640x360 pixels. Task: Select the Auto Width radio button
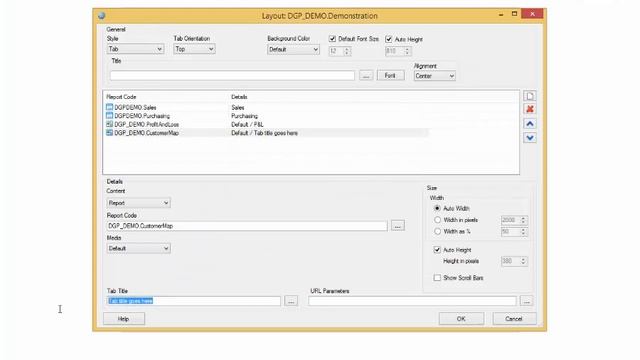click(437, 208)
